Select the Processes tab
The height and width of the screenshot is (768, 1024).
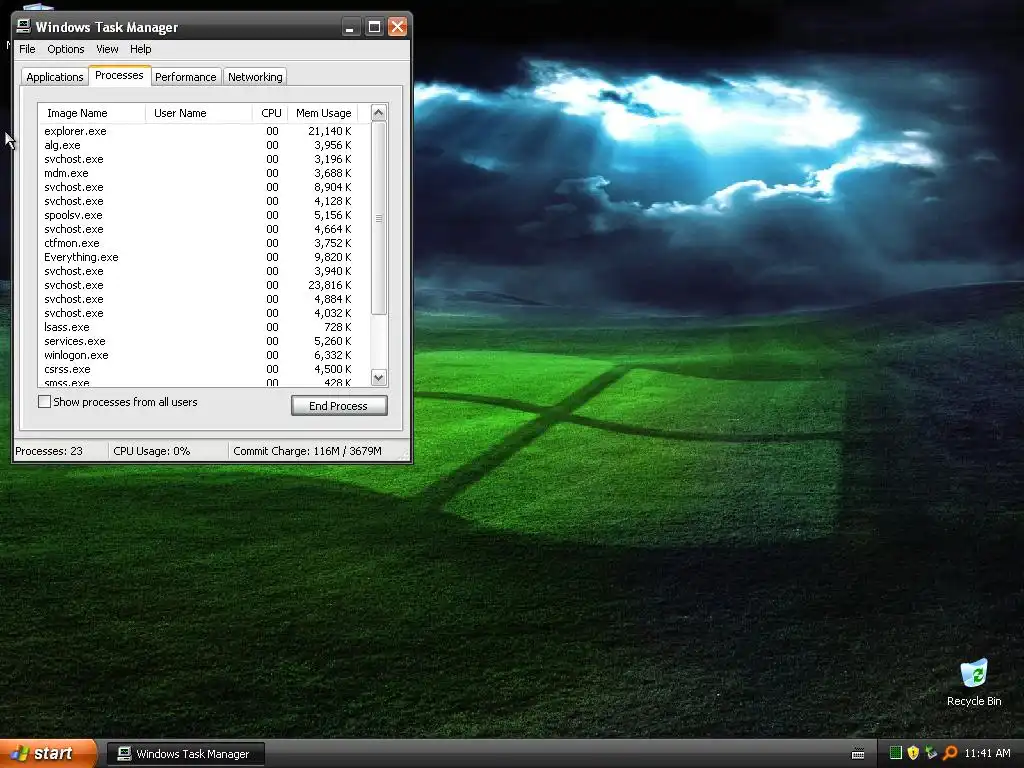click(120, 75)
